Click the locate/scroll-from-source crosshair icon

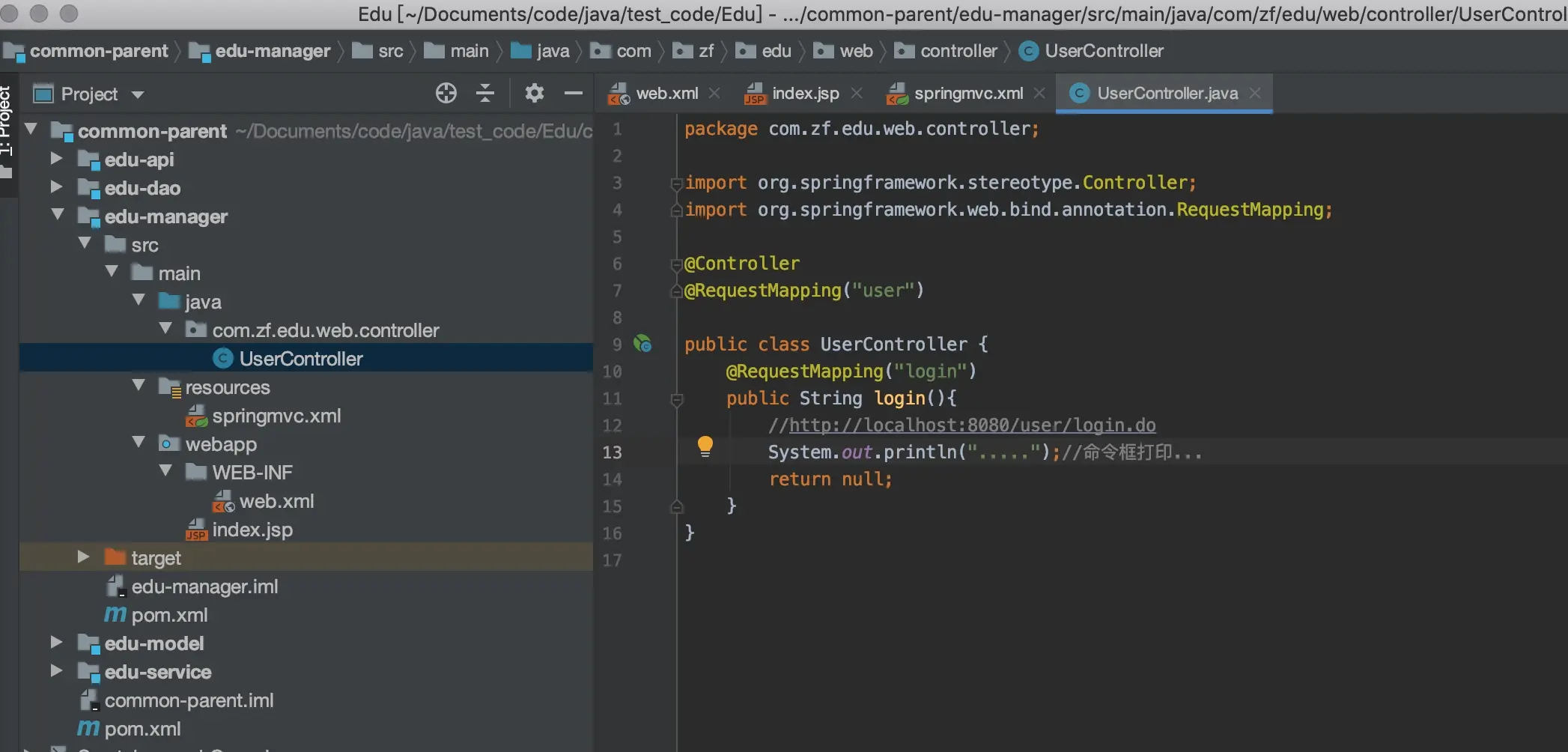446,94
